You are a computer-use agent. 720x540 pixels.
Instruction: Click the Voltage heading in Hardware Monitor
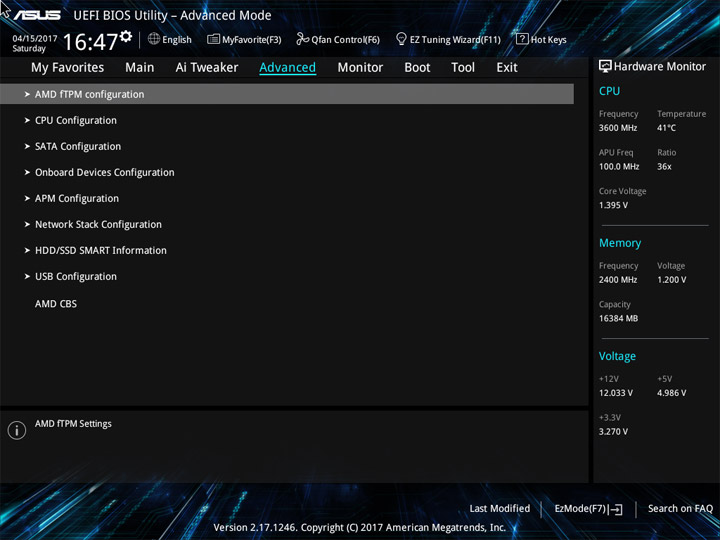tap(617, 356)
